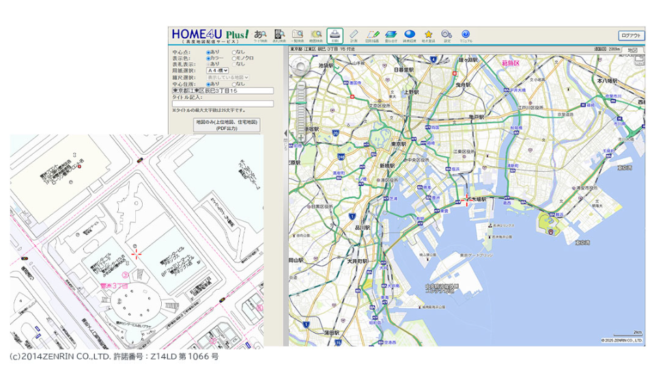Open the gears settings icon
Viewport: 650px width, 386px height.
coord(446,36)
